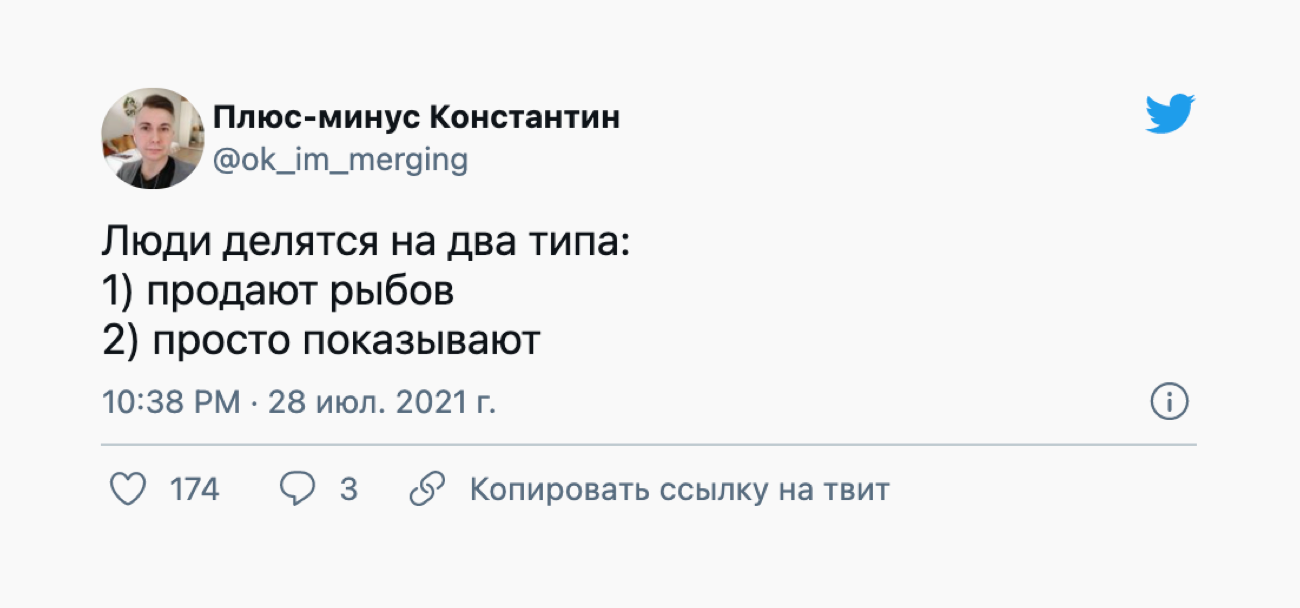The image size is (1300, 608).
Task: Open the author's profile picture
Action: [x=153, y=138]
